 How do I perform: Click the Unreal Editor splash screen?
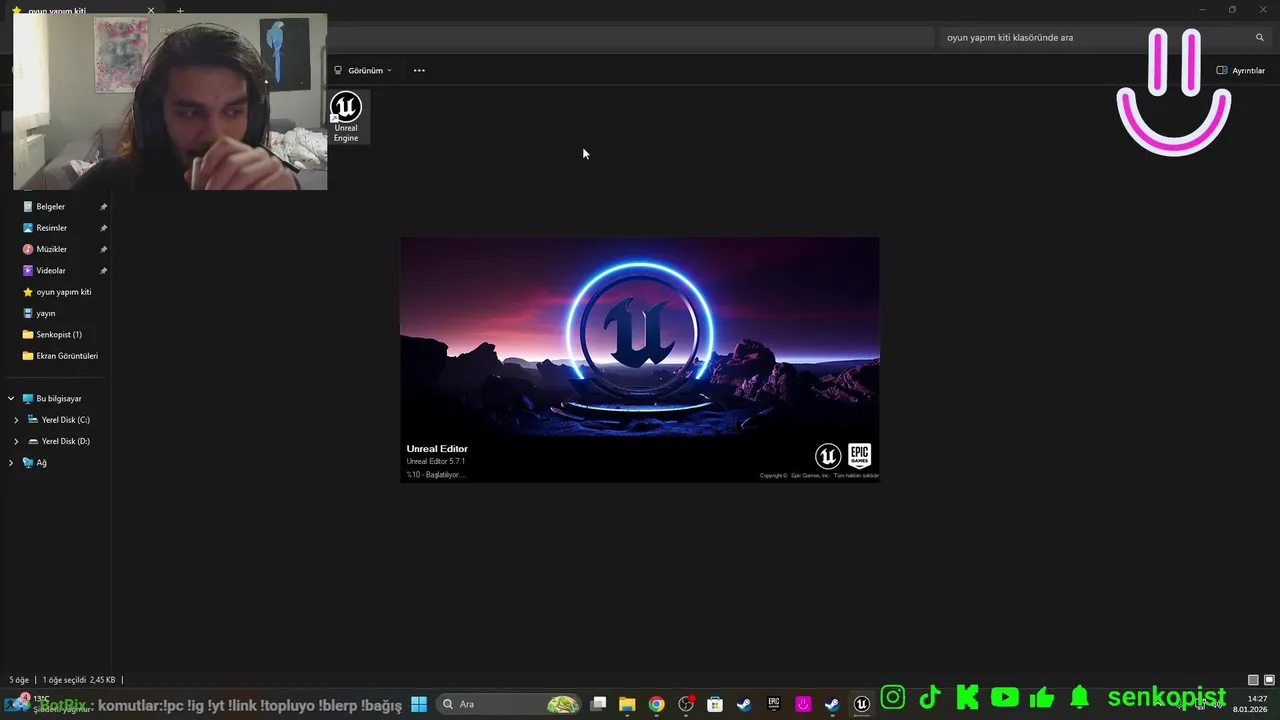click(640, 359)
